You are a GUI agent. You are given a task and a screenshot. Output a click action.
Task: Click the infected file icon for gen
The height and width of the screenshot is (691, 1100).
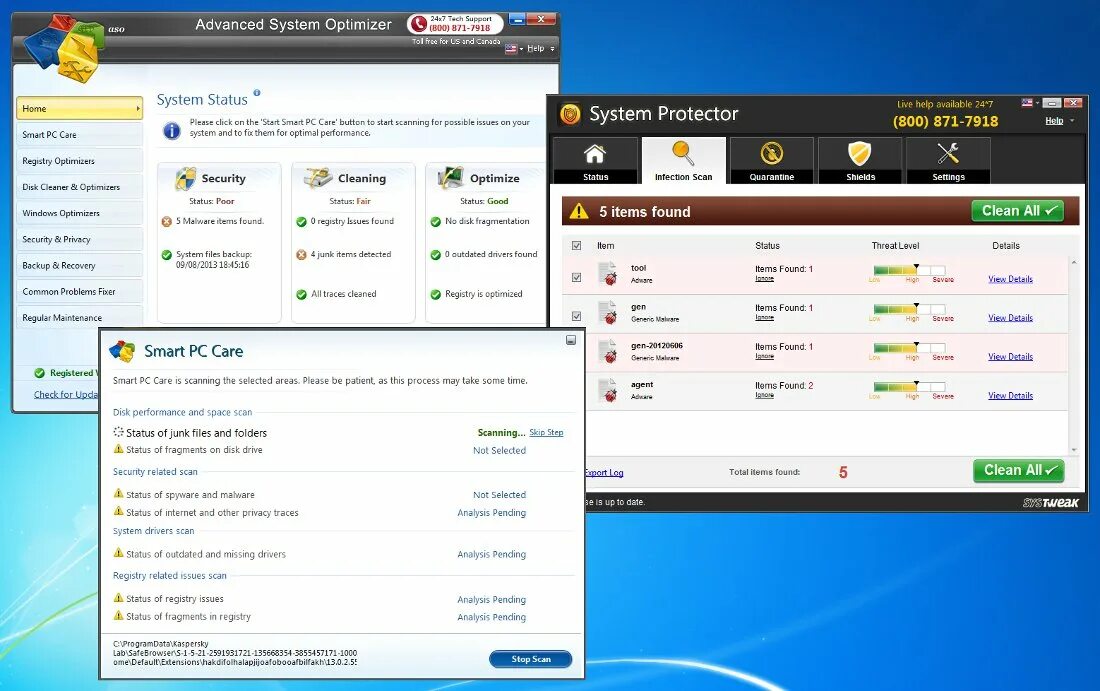coord(608,312)
